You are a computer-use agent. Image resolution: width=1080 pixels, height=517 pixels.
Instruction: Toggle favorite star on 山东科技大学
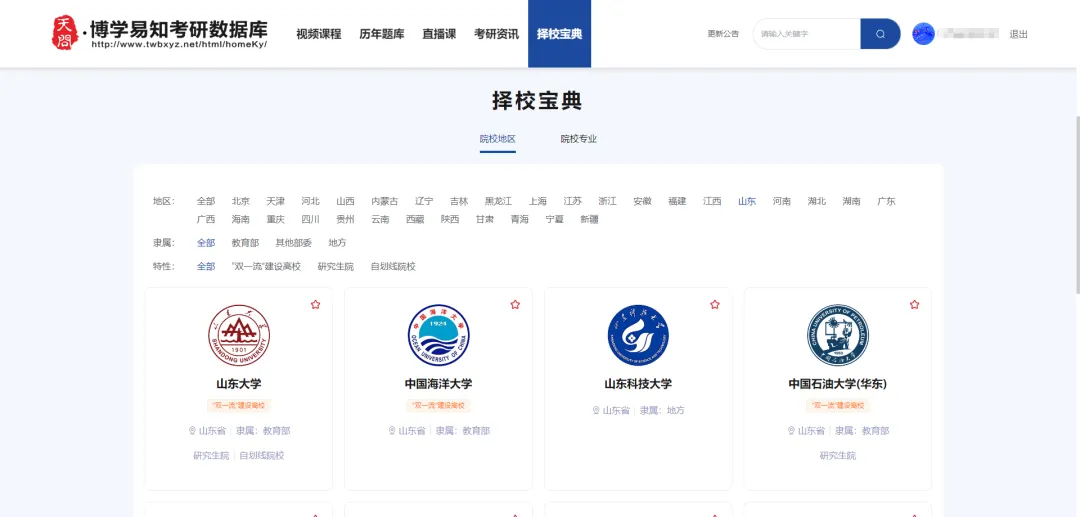point(715,304)
